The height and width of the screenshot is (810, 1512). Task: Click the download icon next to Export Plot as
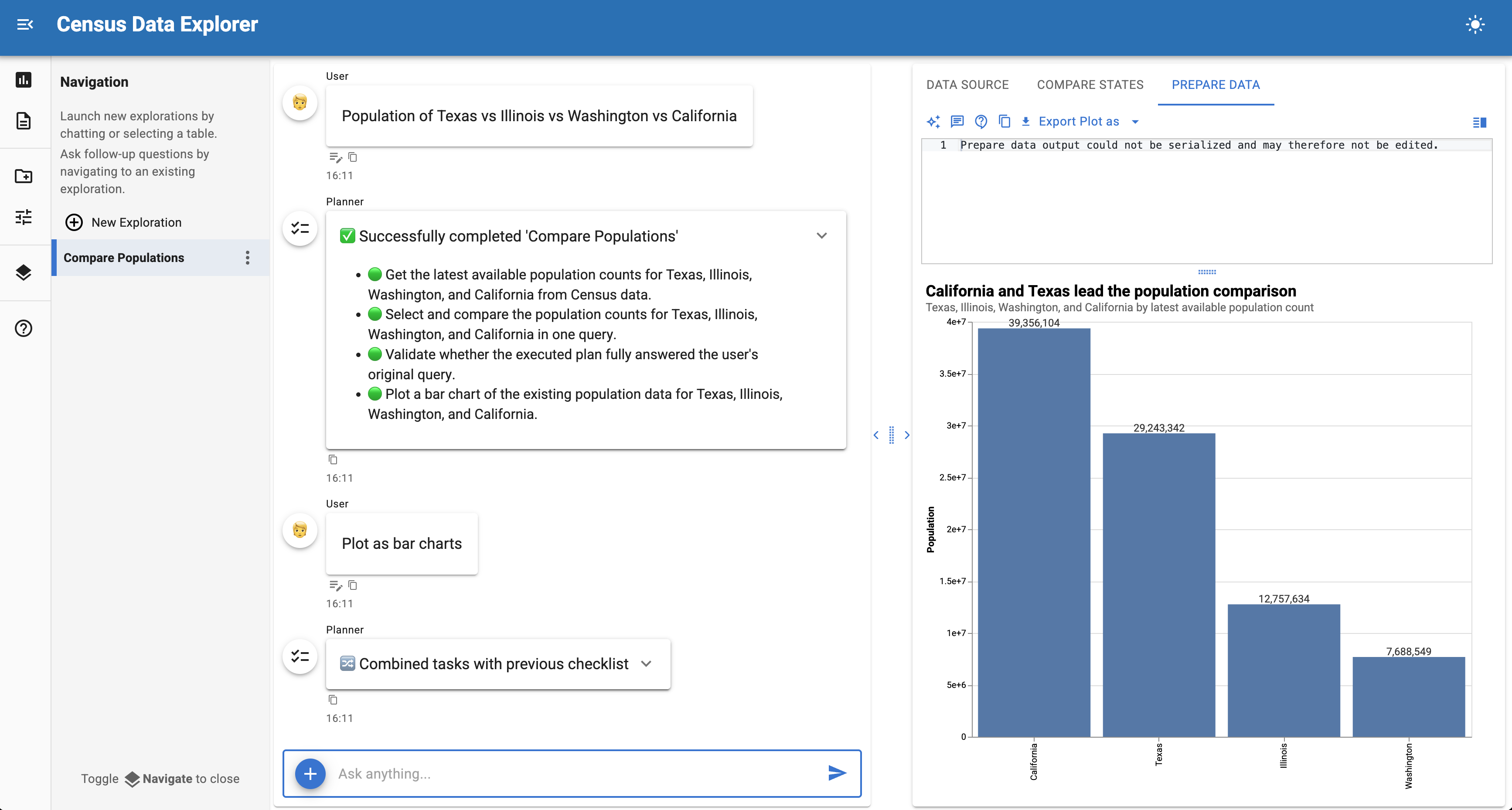point(1025,122)
